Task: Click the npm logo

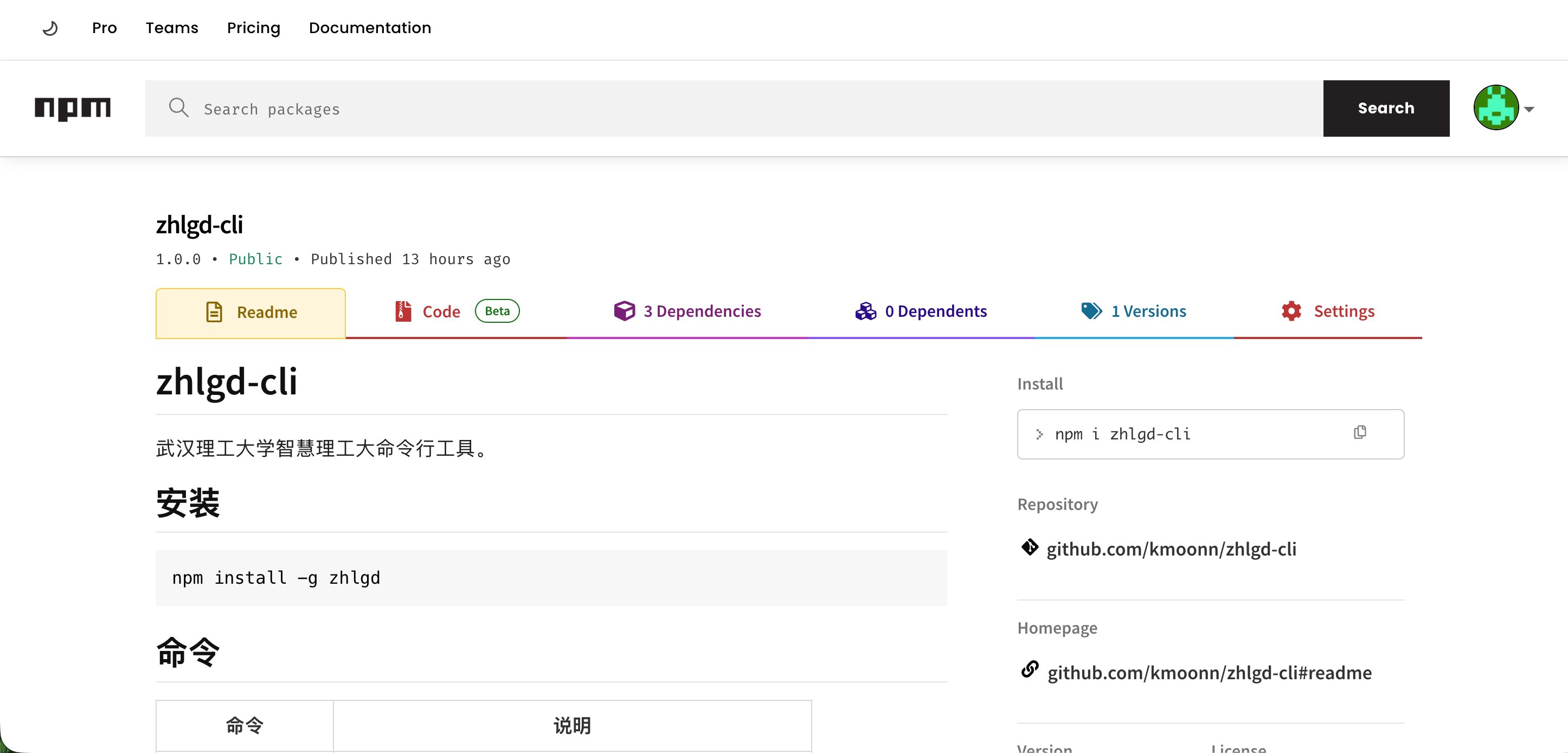Action: coord(73,109)
